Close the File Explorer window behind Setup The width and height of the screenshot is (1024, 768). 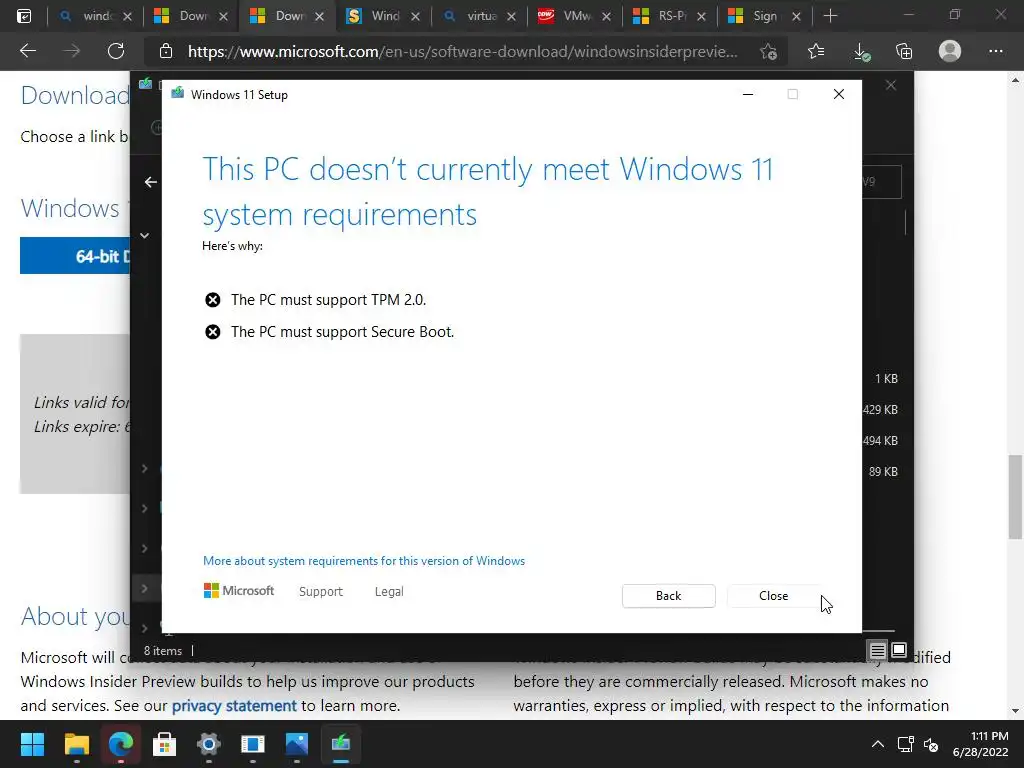pos(891,86)
